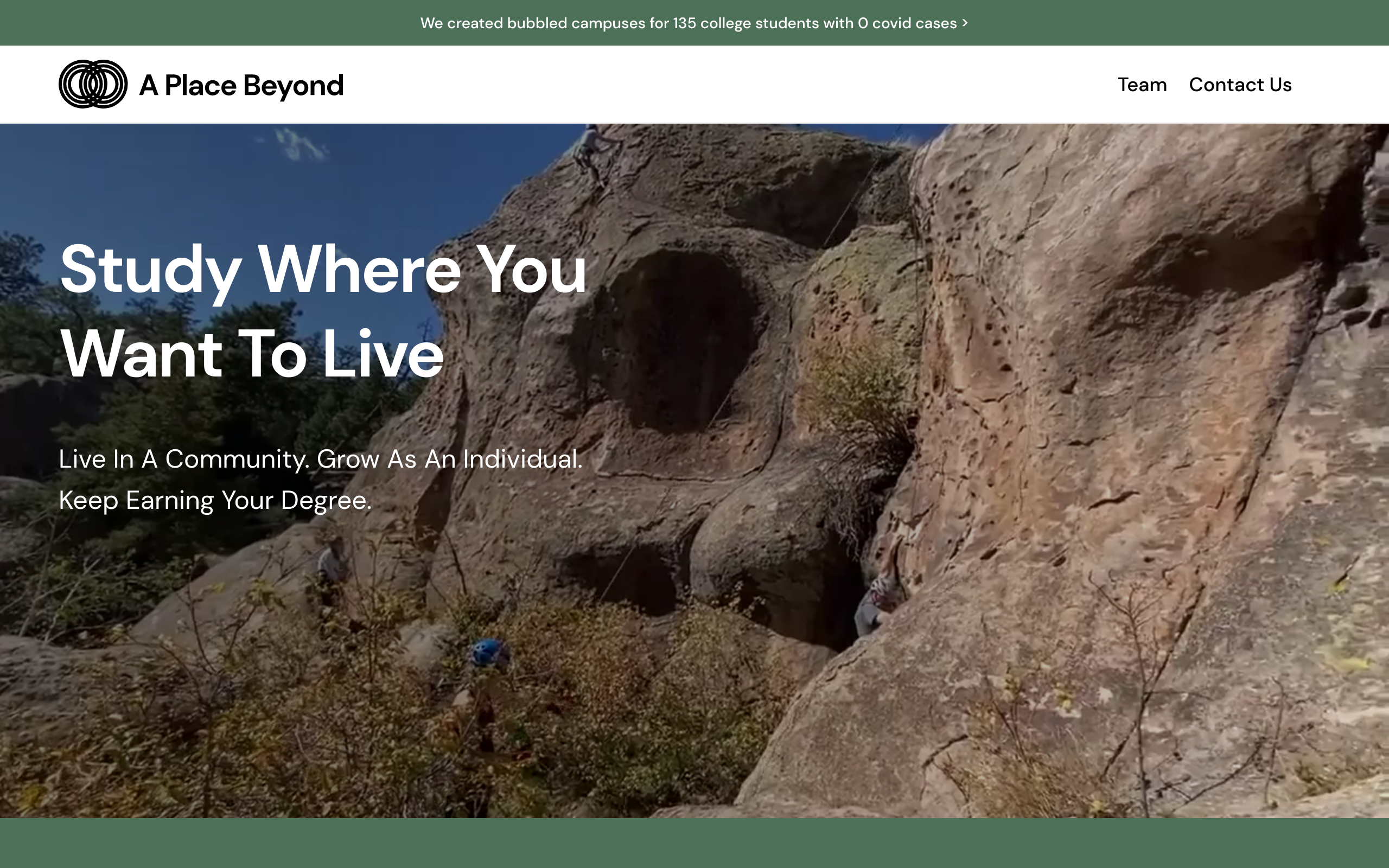Go to Contact Us
The width and height of the screenshot is (1389, 868).
click(1240, 85)
